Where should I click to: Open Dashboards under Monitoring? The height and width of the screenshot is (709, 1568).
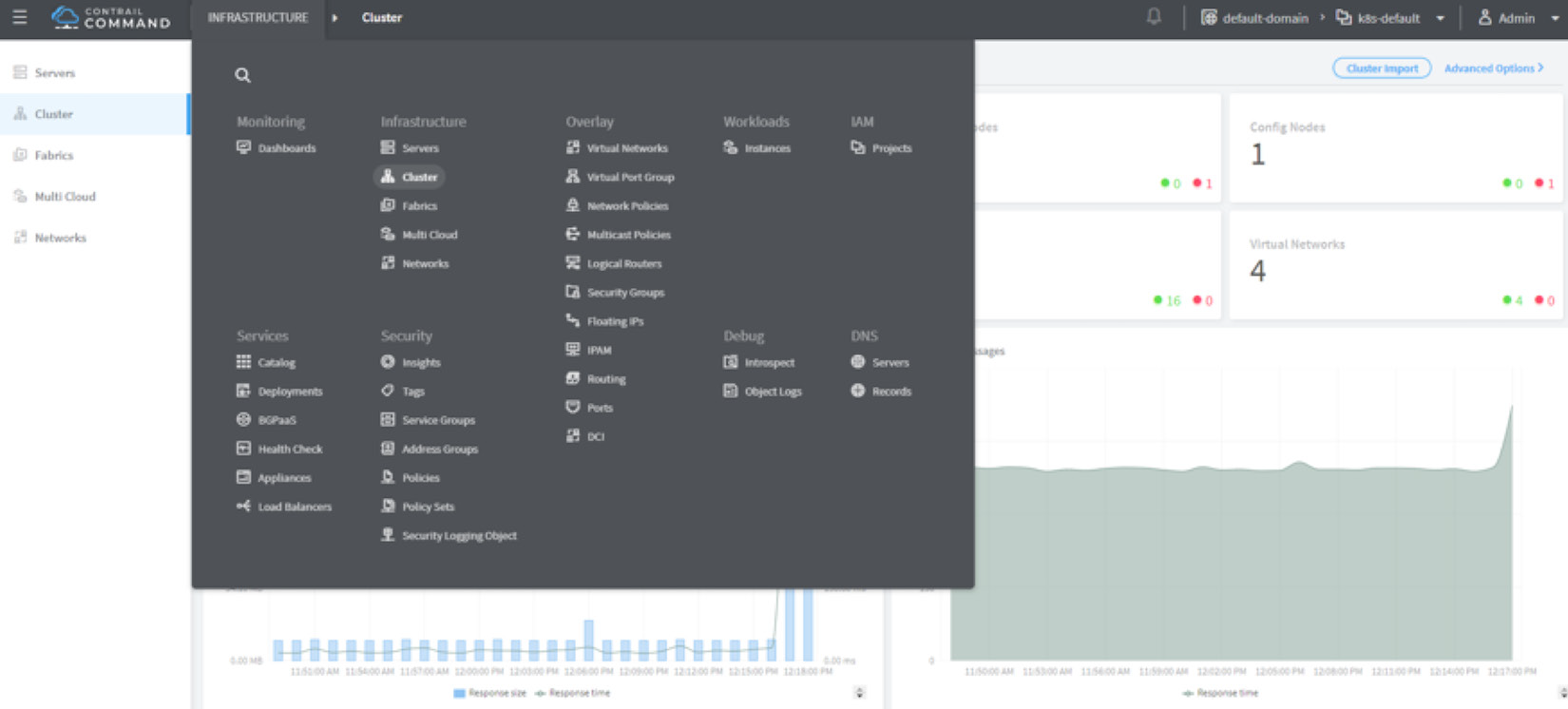click(277, 148)
